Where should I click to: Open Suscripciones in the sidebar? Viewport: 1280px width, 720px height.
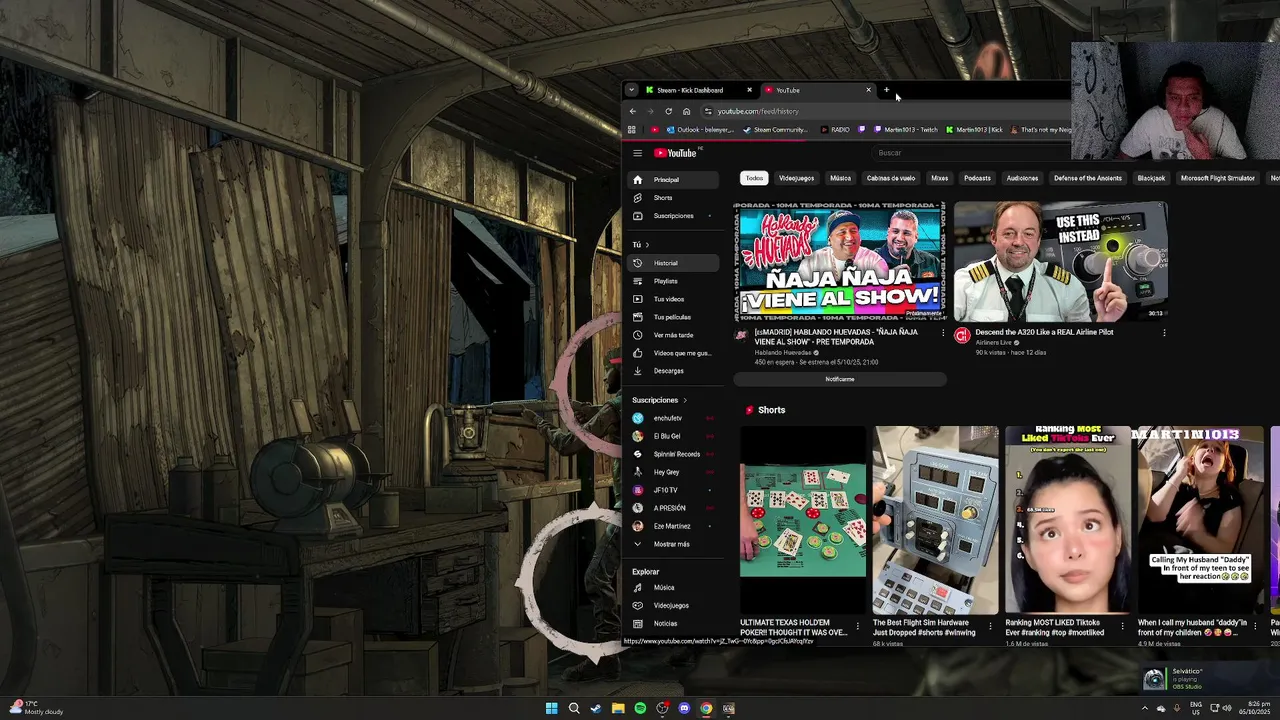point(674,216)
